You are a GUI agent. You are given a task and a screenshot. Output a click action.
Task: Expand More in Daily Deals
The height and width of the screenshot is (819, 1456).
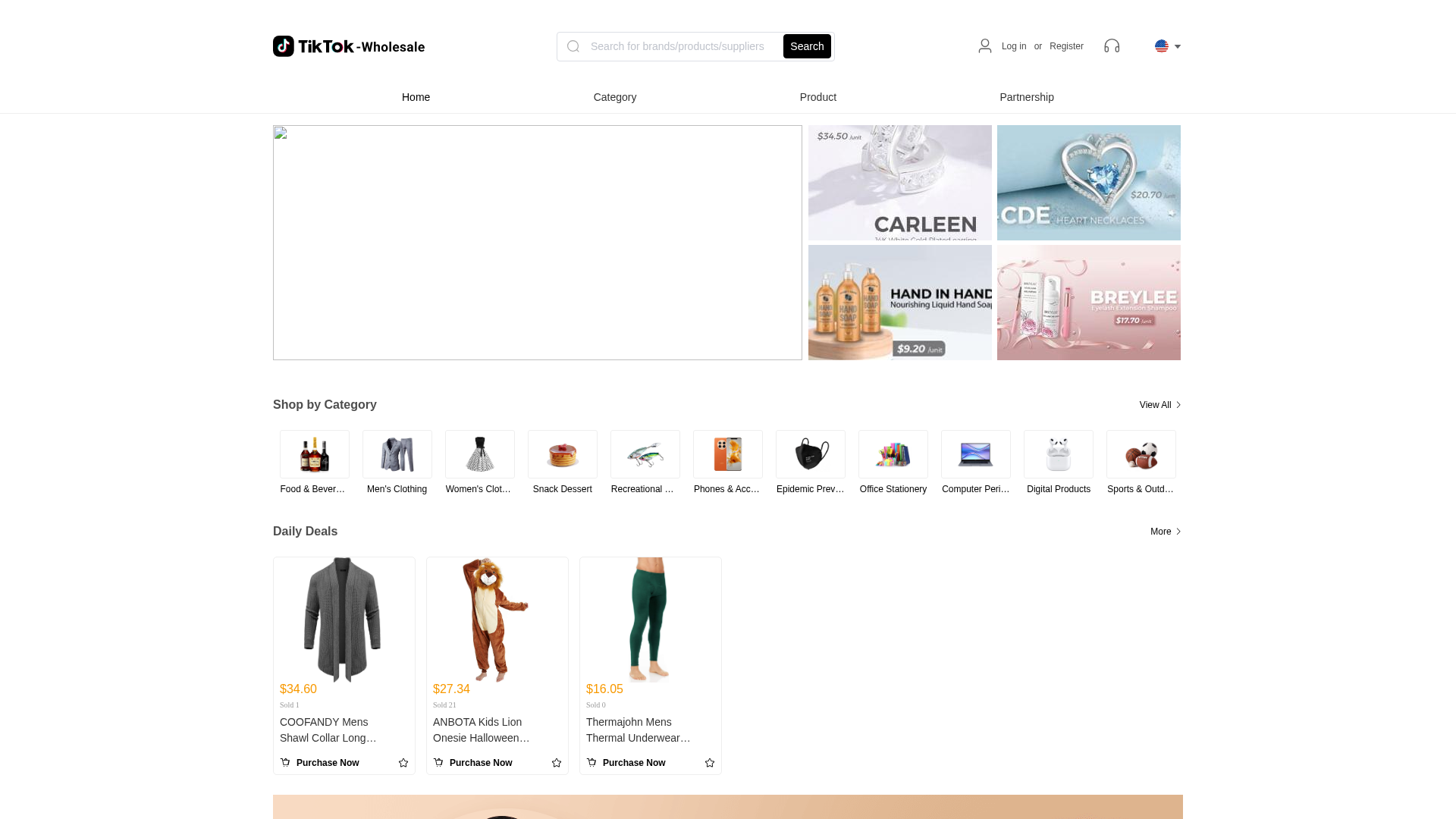click(1166, 532)
